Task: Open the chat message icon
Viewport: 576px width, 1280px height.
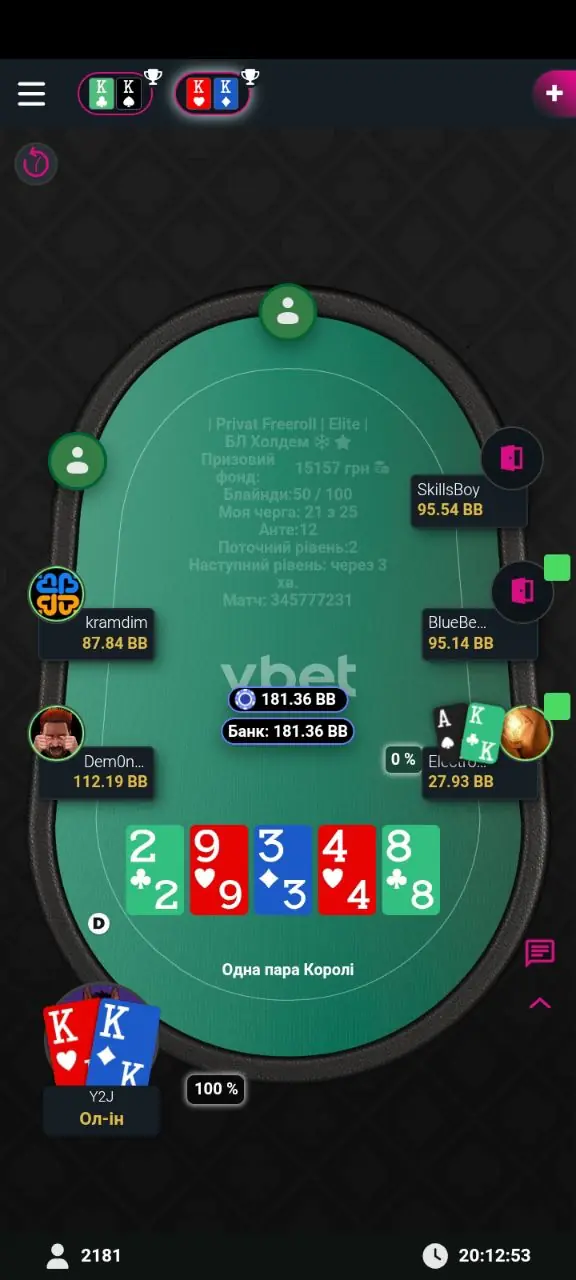Action: tap(540, 953)
